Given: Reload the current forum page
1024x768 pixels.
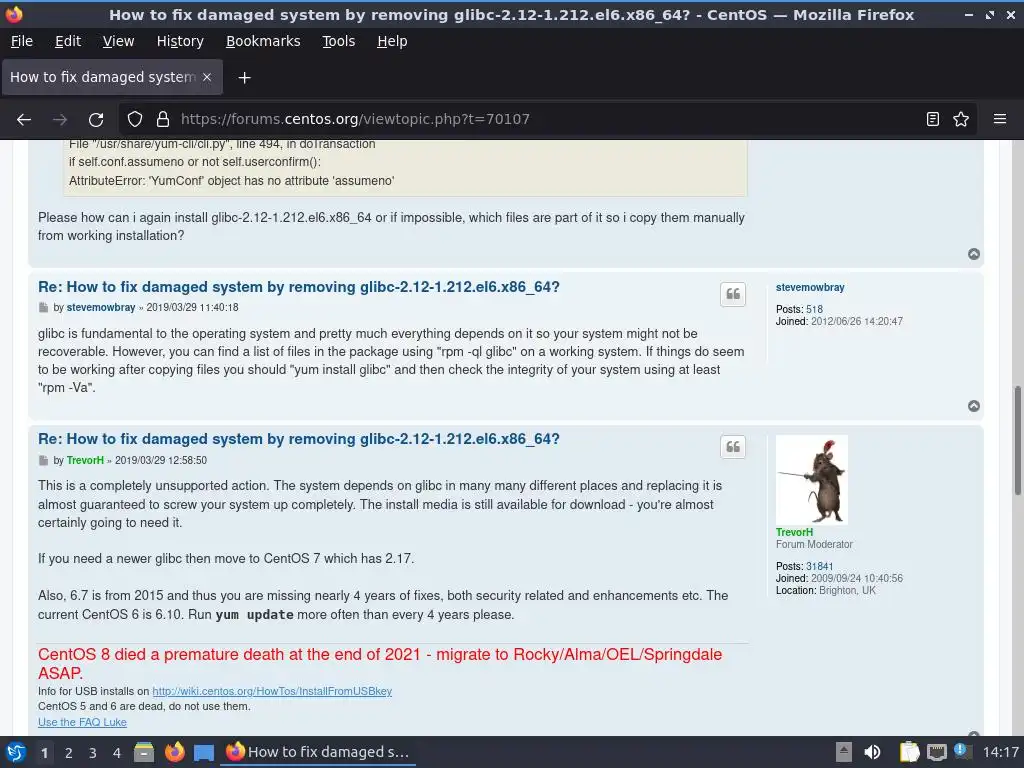Looking at the screenshot, I should (x=96, y=120).
